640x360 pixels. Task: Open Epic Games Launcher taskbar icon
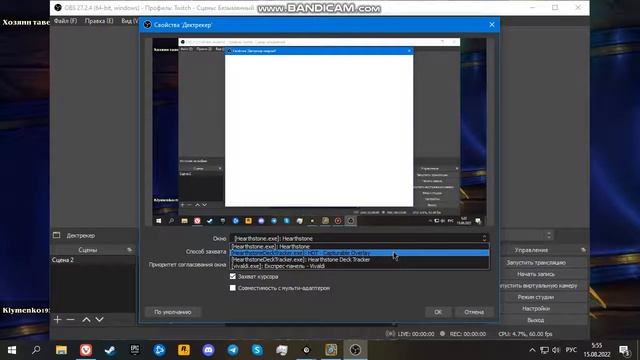coord(135,350)
